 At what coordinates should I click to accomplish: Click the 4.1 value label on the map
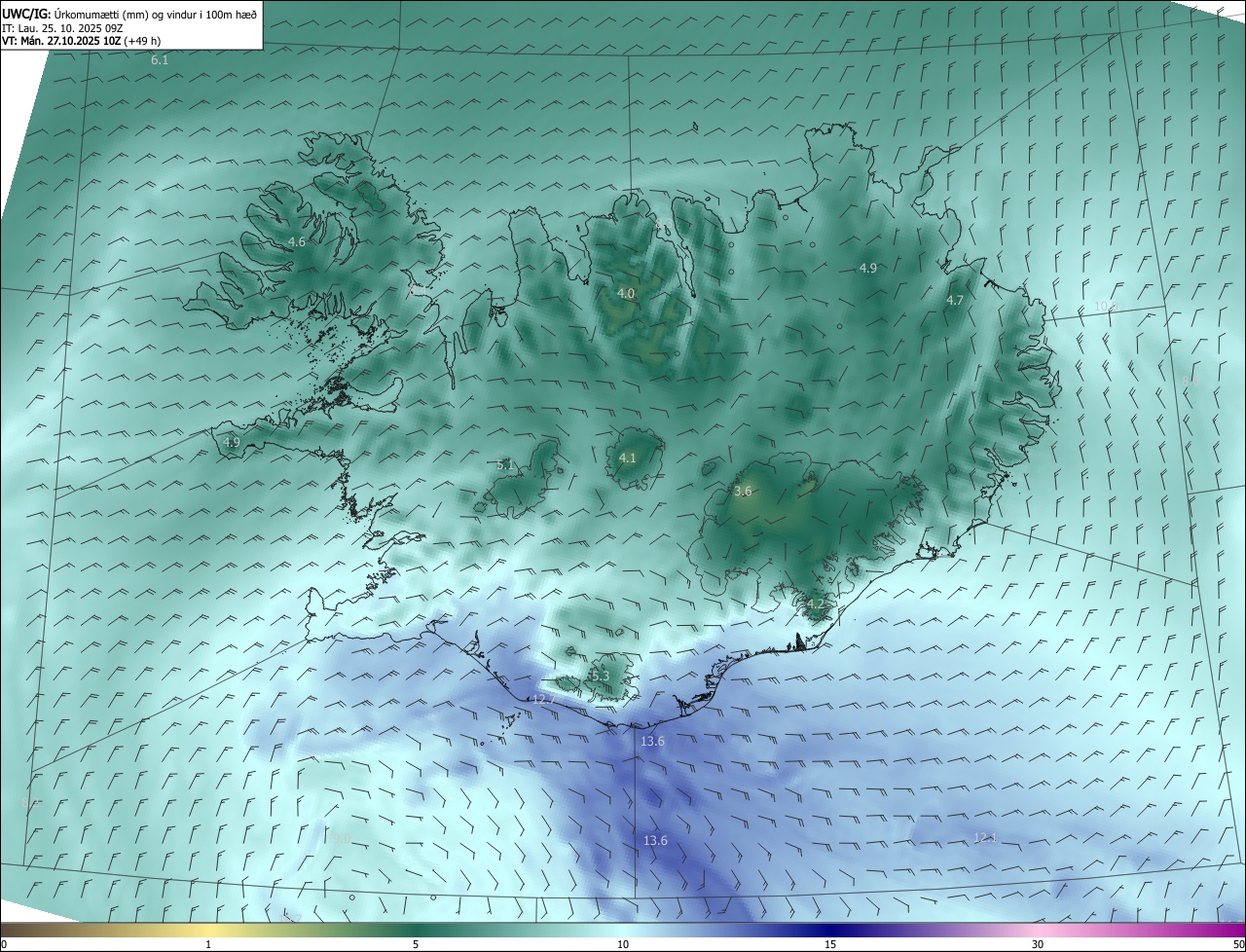[628, 458]
